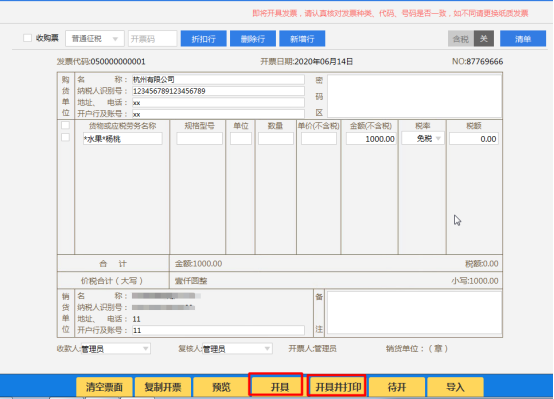Tick the *水果*杨桃 row checkbox

(65, 137)
